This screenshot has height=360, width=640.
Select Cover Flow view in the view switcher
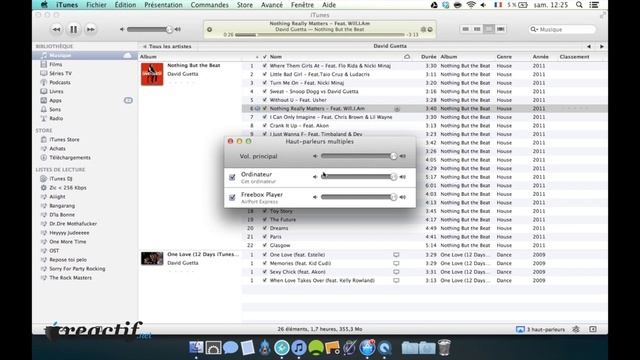pyautogui.click(x=500, y=29)
